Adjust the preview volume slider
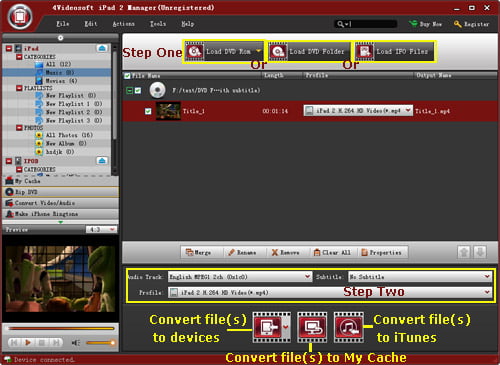This screenshot has height=365, width=500. (100, 343)
